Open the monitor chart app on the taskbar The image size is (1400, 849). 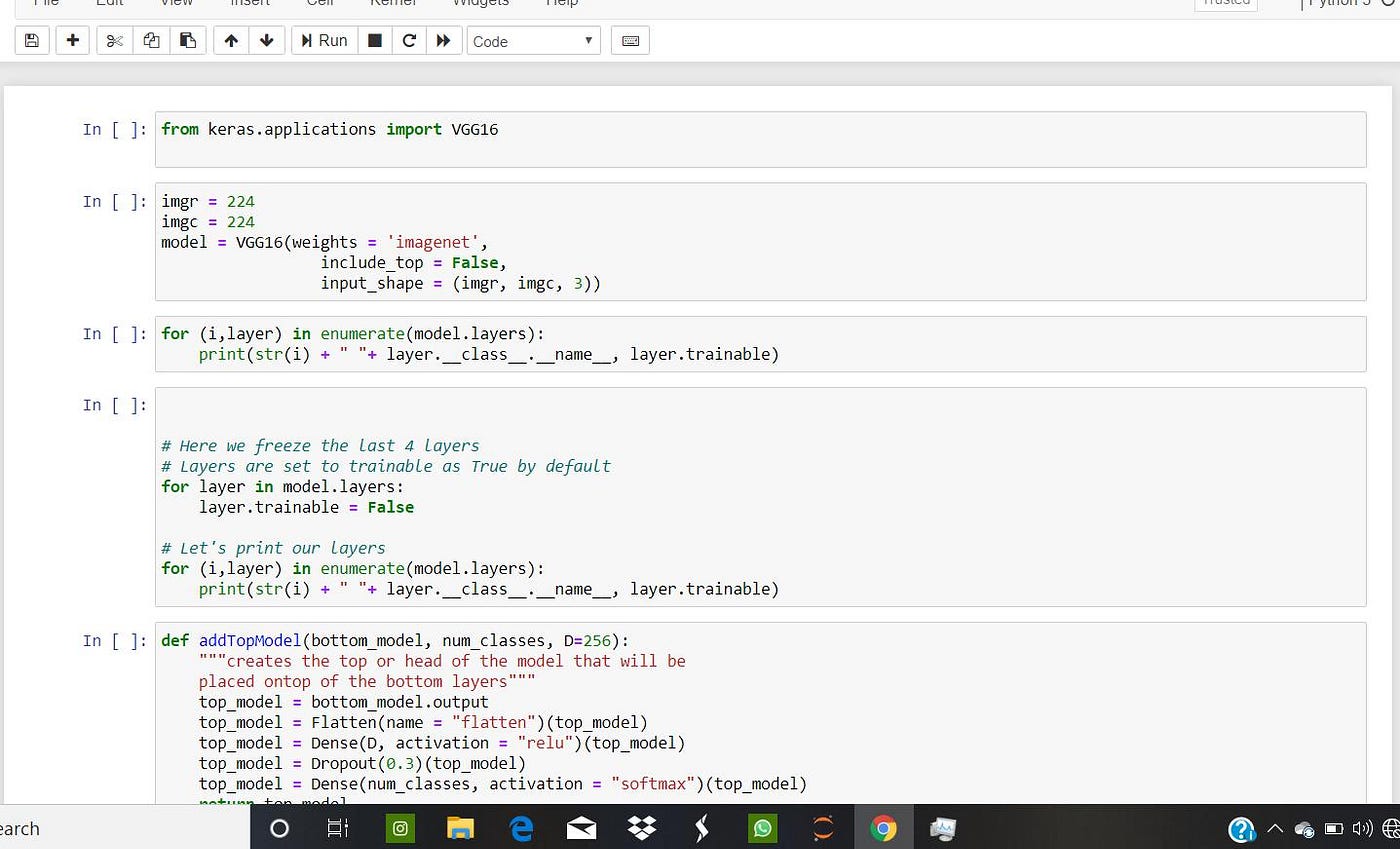pos(943,828)
